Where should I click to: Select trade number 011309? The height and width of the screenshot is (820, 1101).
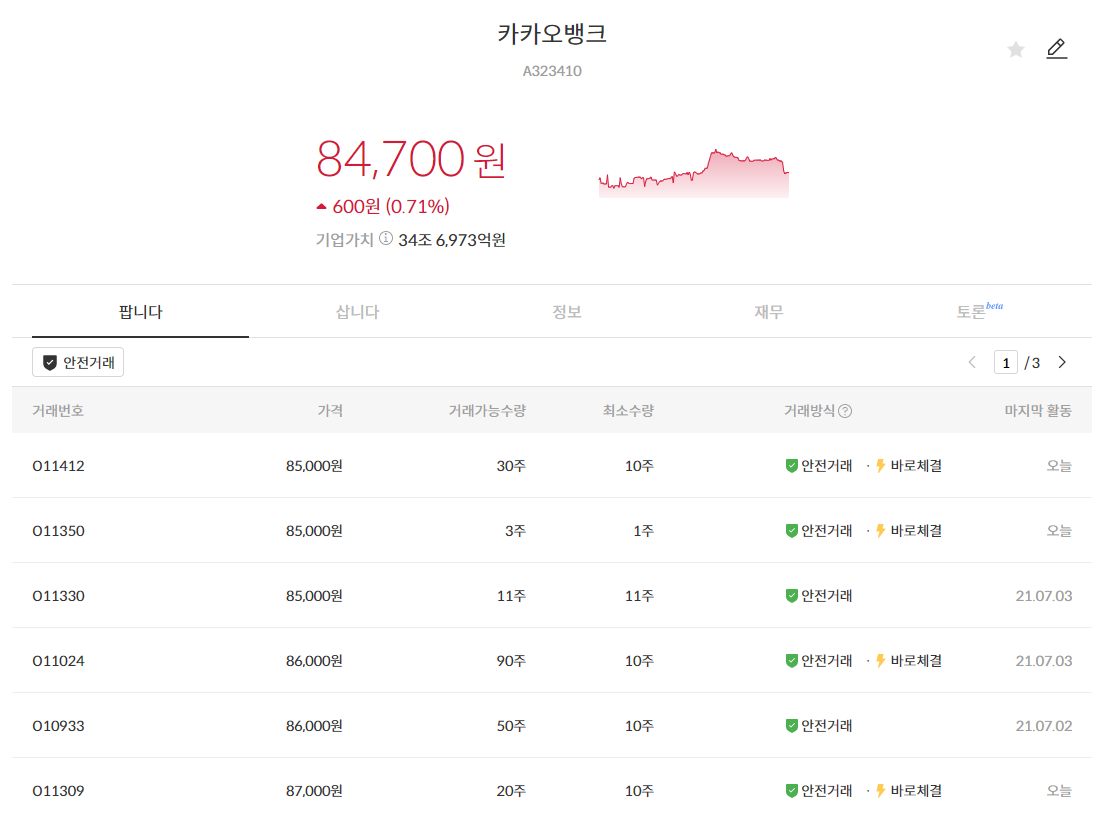[58, 791]
